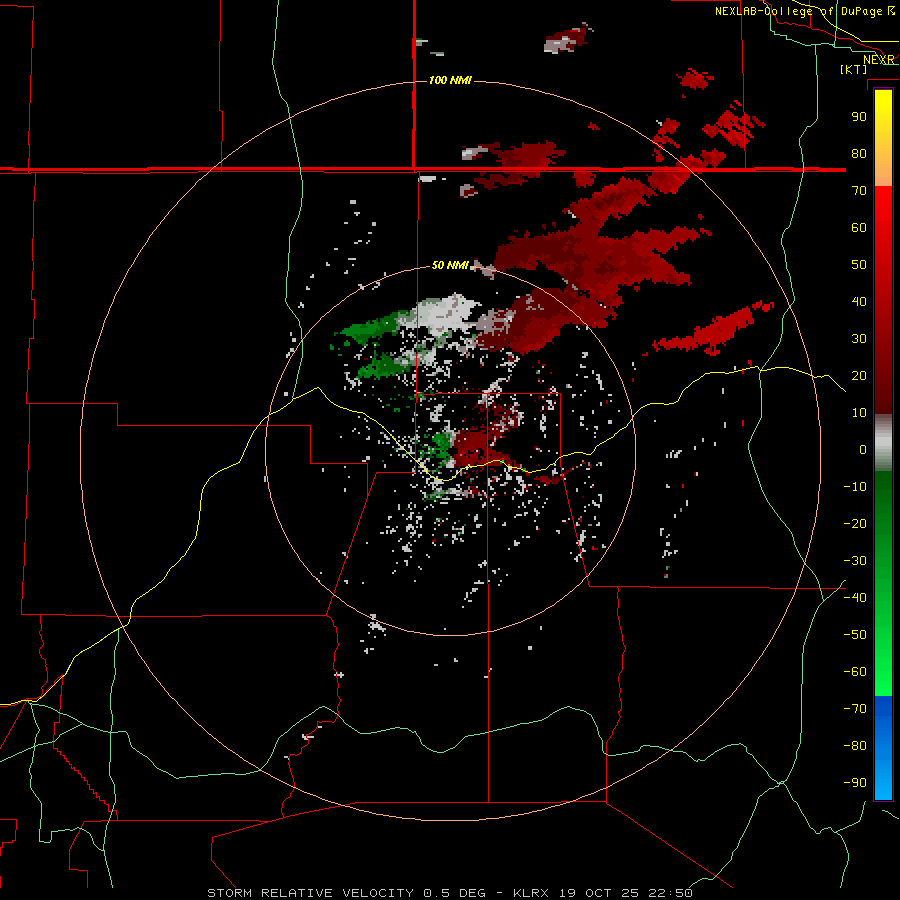Click the 0 value on the velocity scale
Image resolution: width=900 pixels, height=900 pixels.
863,450
